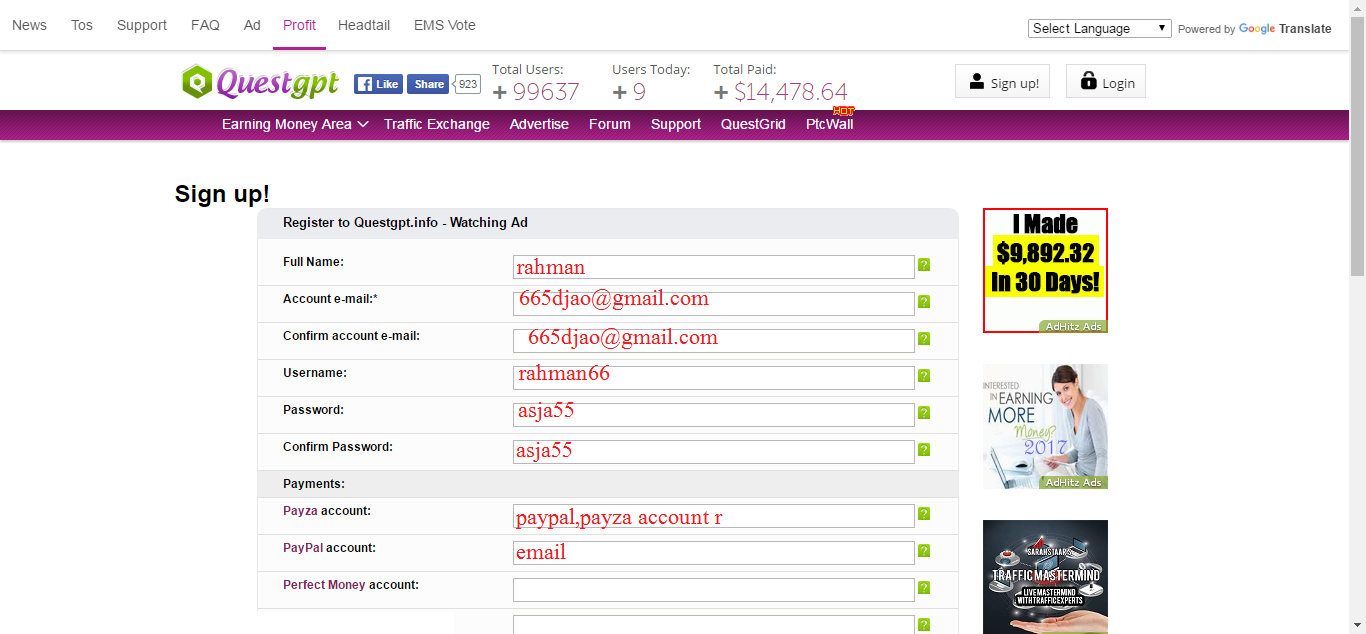Open the 'I Made $9,892.32' ad banner
This screenshot has height=634, width=1366.
[1045, 269]
